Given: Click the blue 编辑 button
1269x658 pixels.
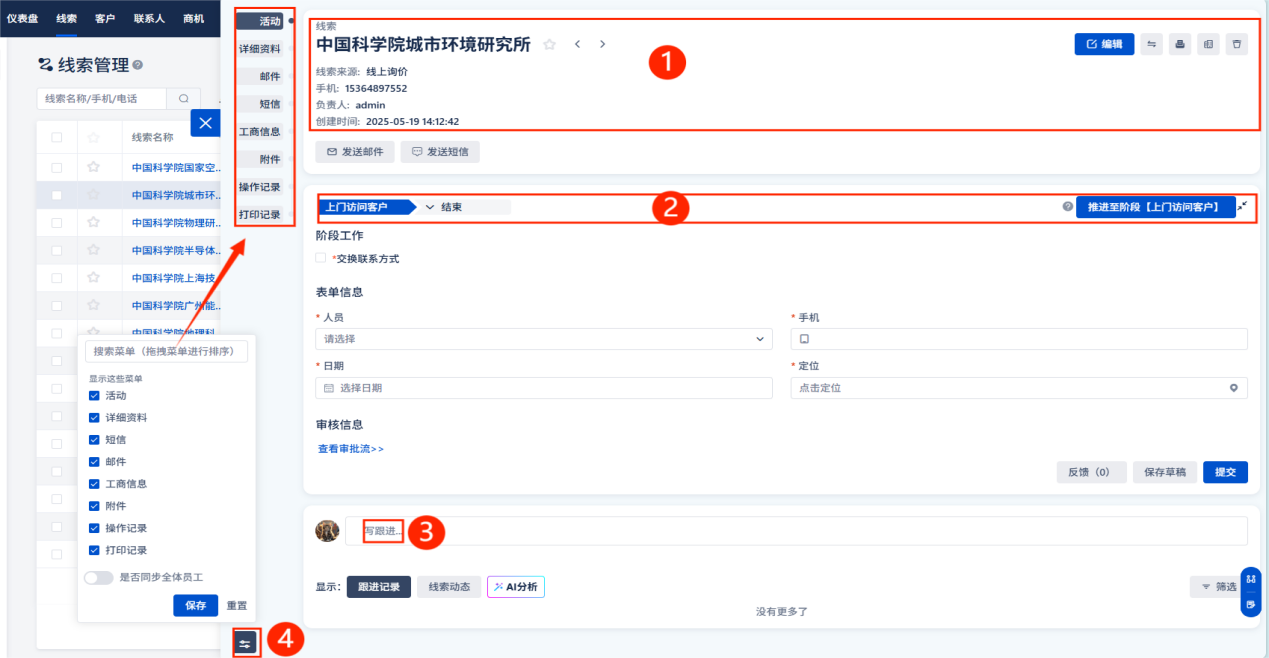Looking at the screenshot, I should click(1104, 44).
